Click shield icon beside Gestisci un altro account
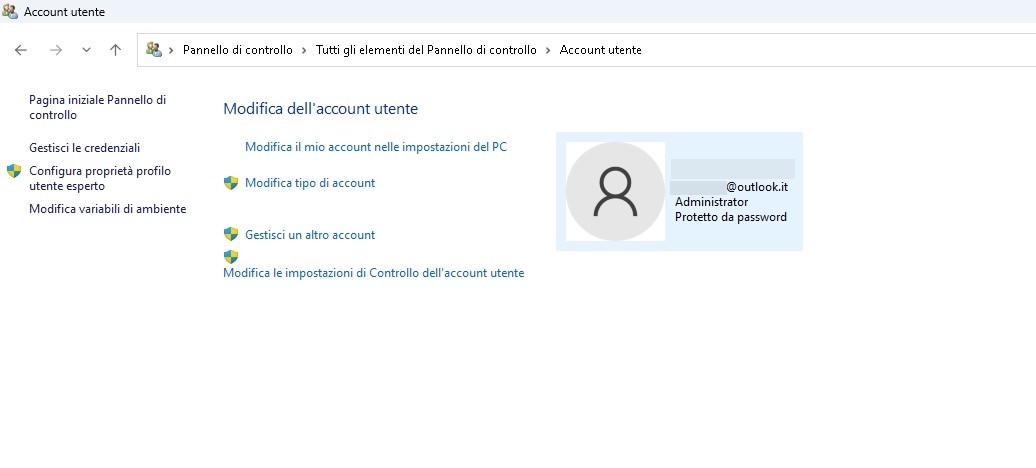This screenshot has width=1036, height=468. point(231,235)
